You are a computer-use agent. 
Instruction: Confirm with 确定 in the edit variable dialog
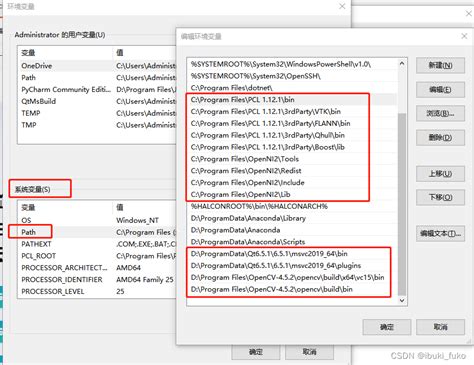coord(387,327)
